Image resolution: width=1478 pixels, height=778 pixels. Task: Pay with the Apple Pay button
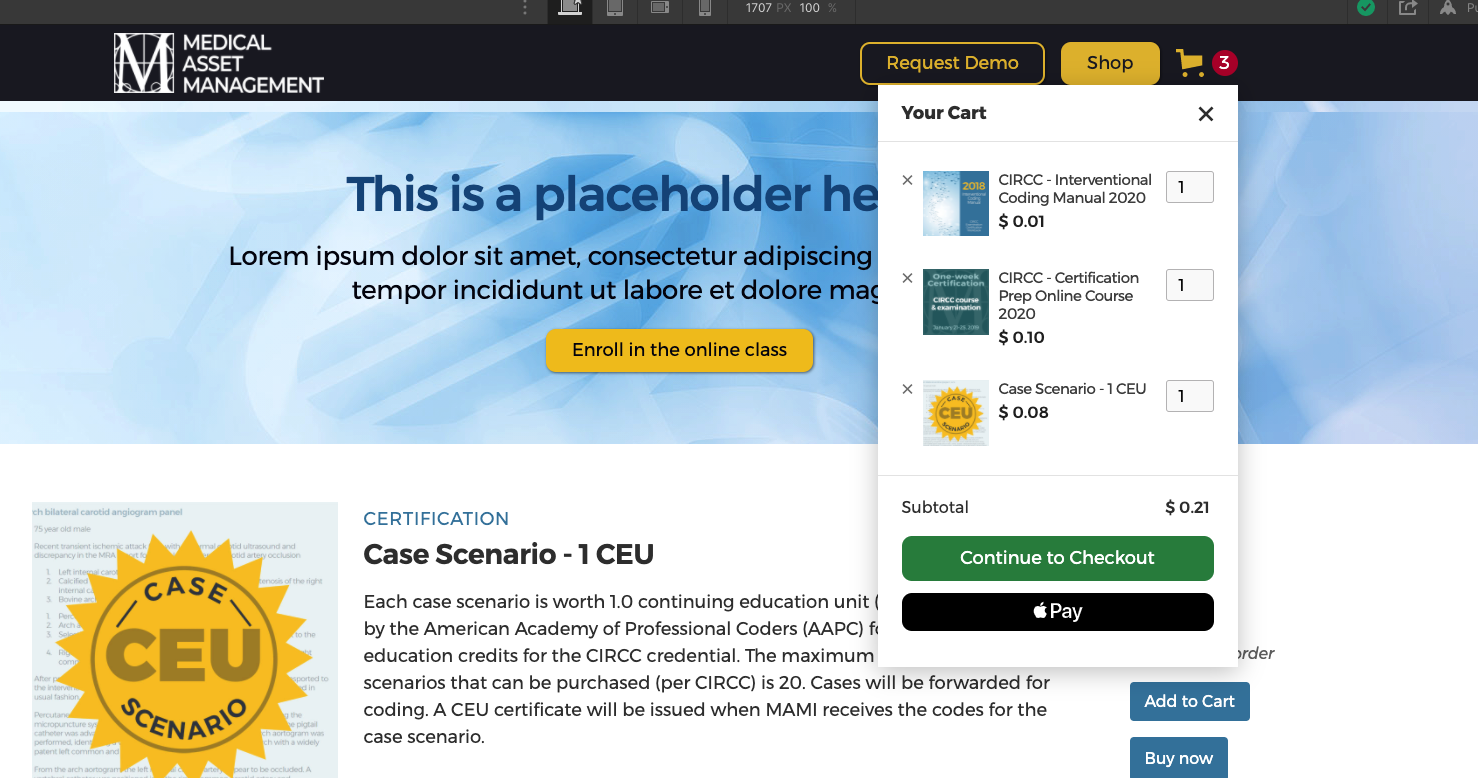(1058, 612)
